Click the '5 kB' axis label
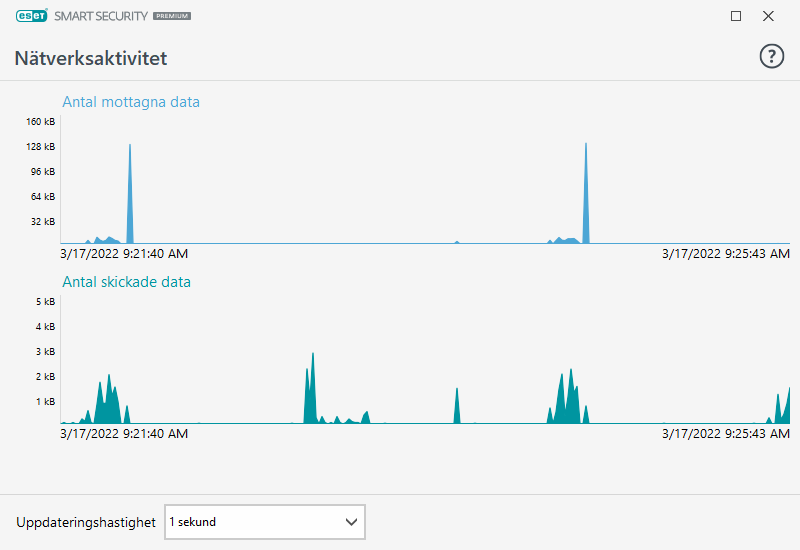 (45, 302)
